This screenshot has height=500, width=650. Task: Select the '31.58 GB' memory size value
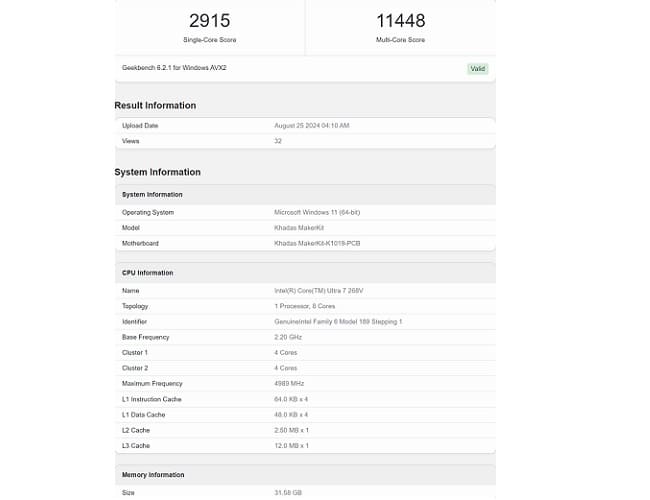(288, 493)
